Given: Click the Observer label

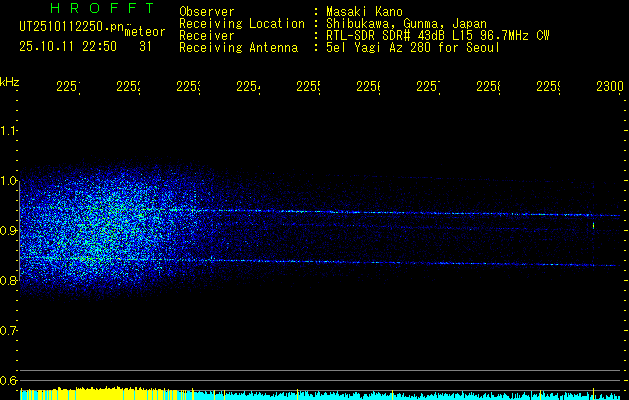Looking at the screenshot, I should pyautogui.click(x=207, y=12).
